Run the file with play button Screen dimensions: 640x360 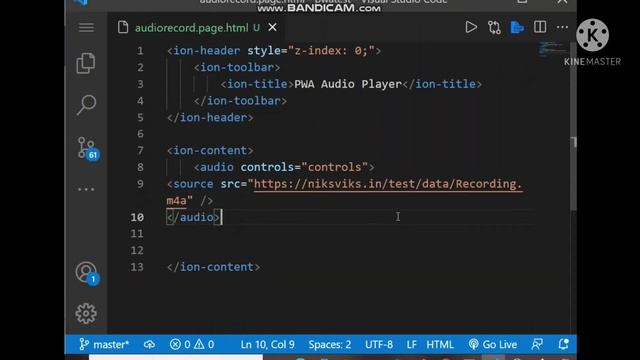coord(471,27)
